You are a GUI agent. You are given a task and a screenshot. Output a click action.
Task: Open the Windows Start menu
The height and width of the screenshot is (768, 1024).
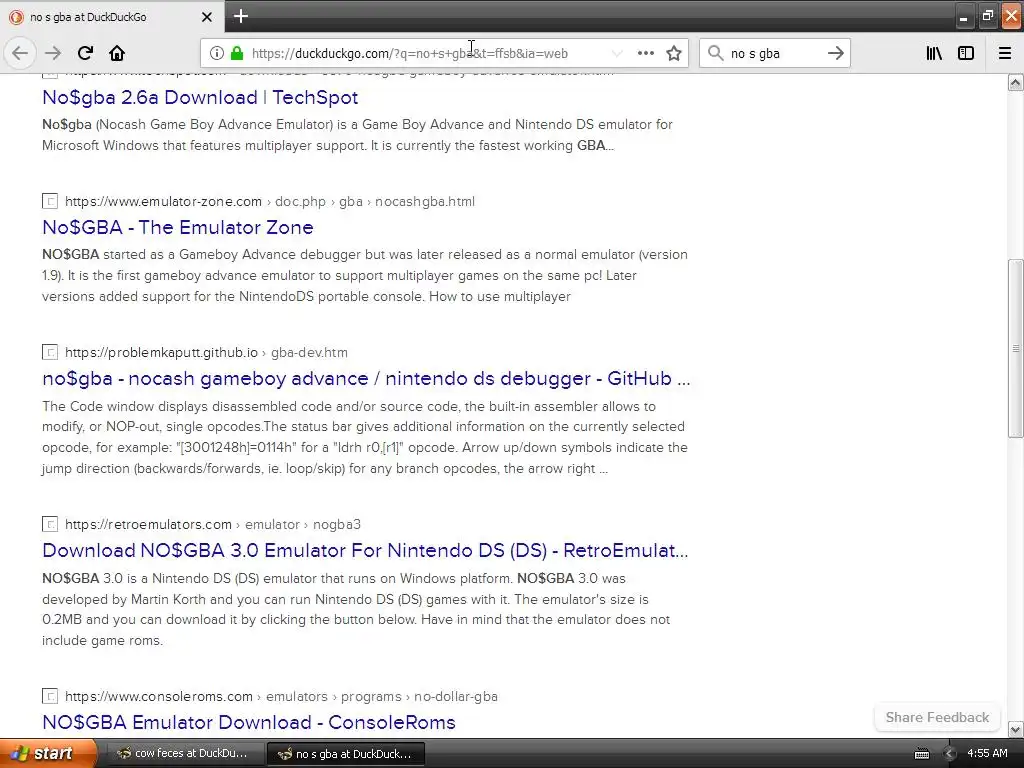(x=48, y=754)
